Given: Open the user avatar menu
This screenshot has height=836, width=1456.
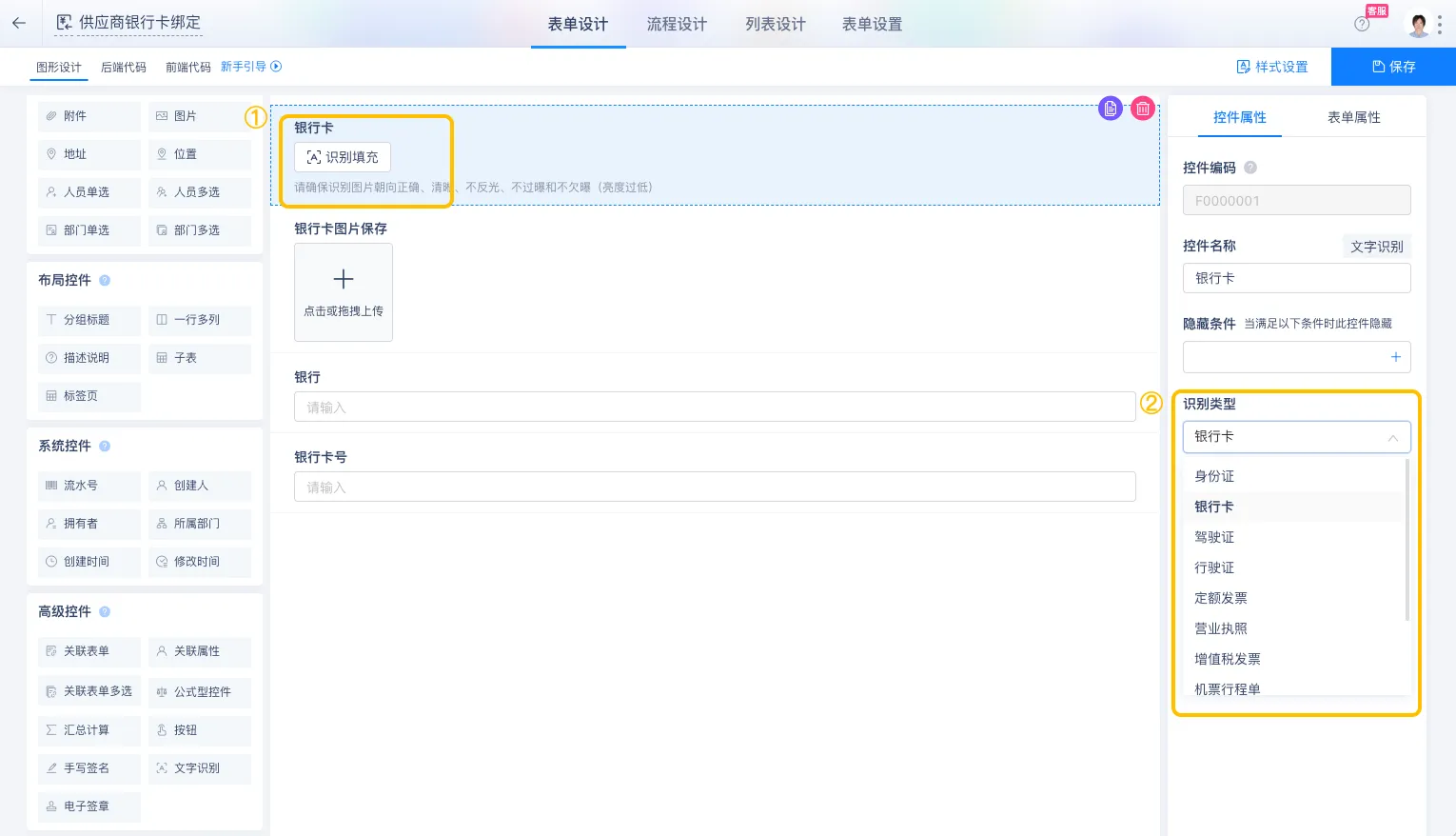Looking at the screenshot, I should point(1418,24).
